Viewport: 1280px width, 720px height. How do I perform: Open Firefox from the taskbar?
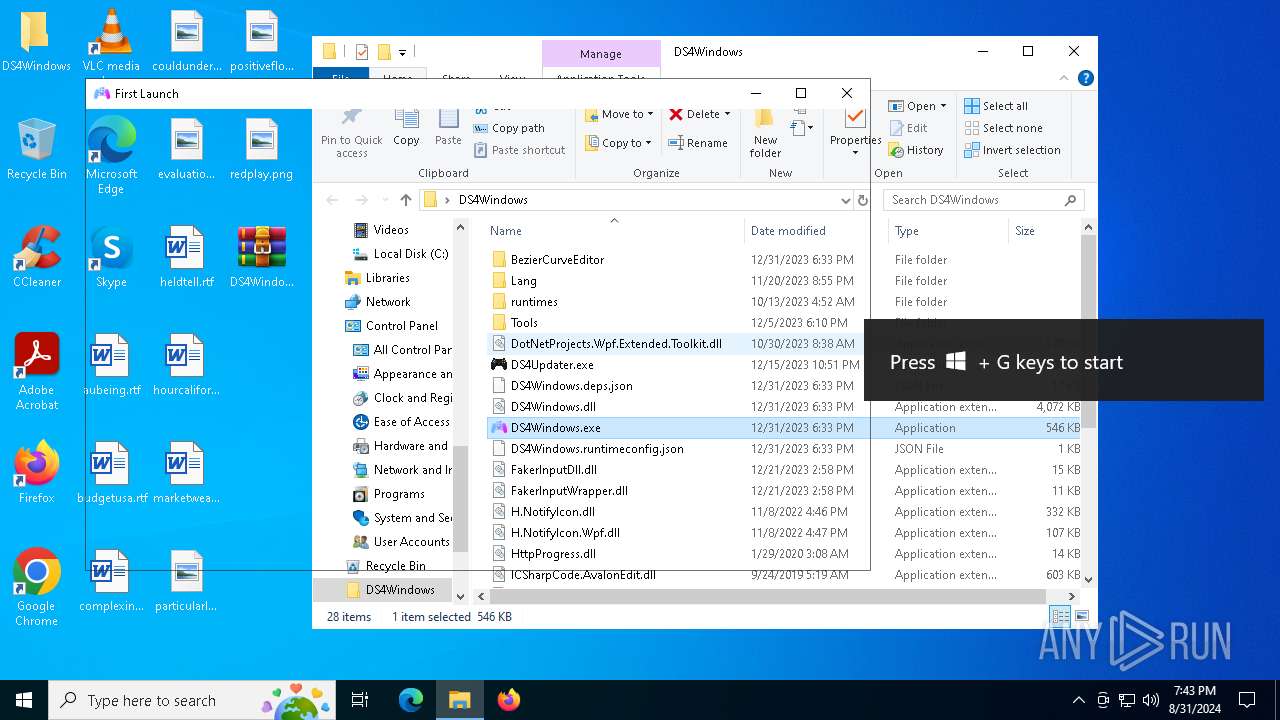tap(508, 700)
